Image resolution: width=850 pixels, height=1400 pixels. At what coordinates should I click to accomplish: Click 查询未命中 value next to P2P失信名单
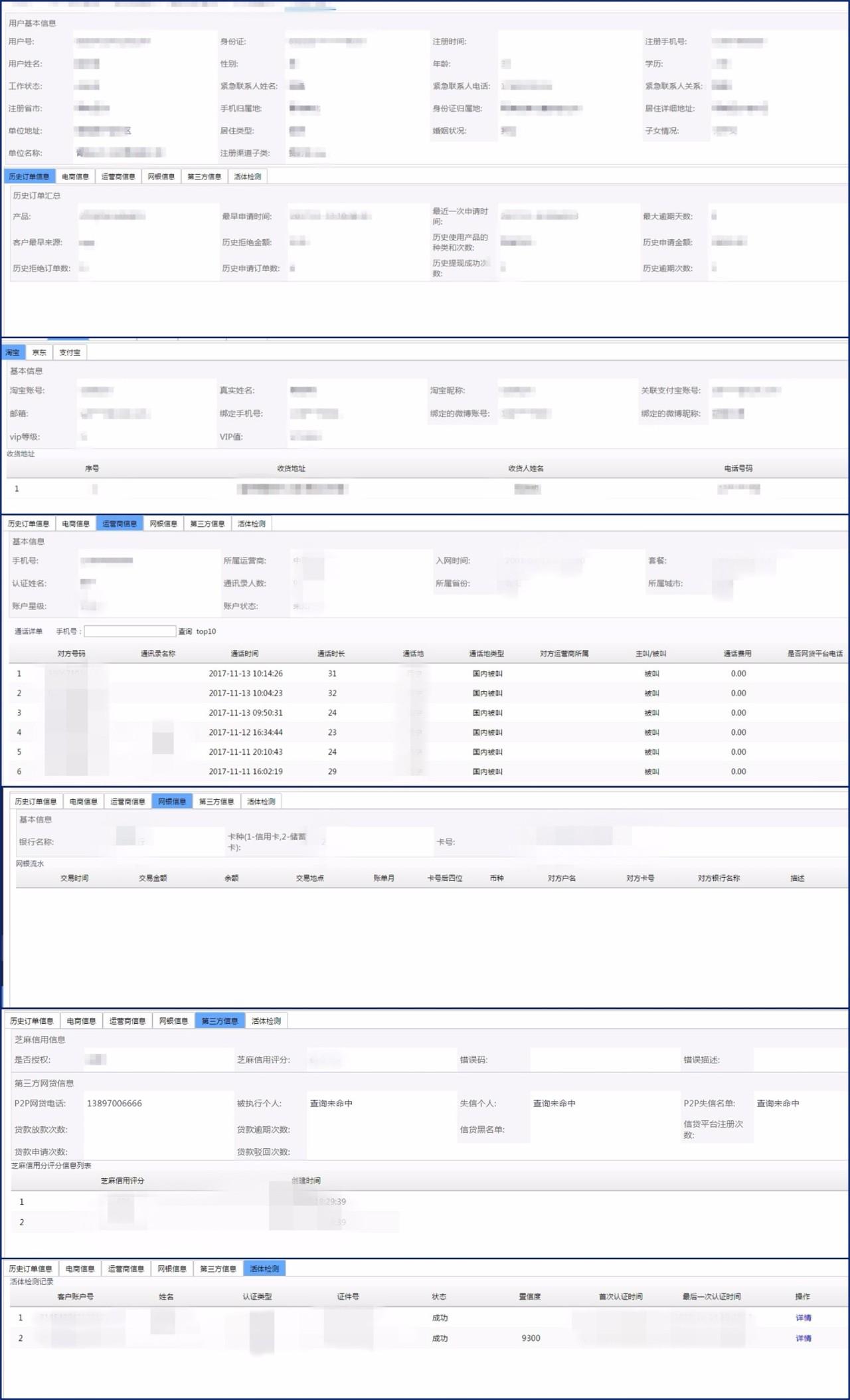pos(778,1103)
